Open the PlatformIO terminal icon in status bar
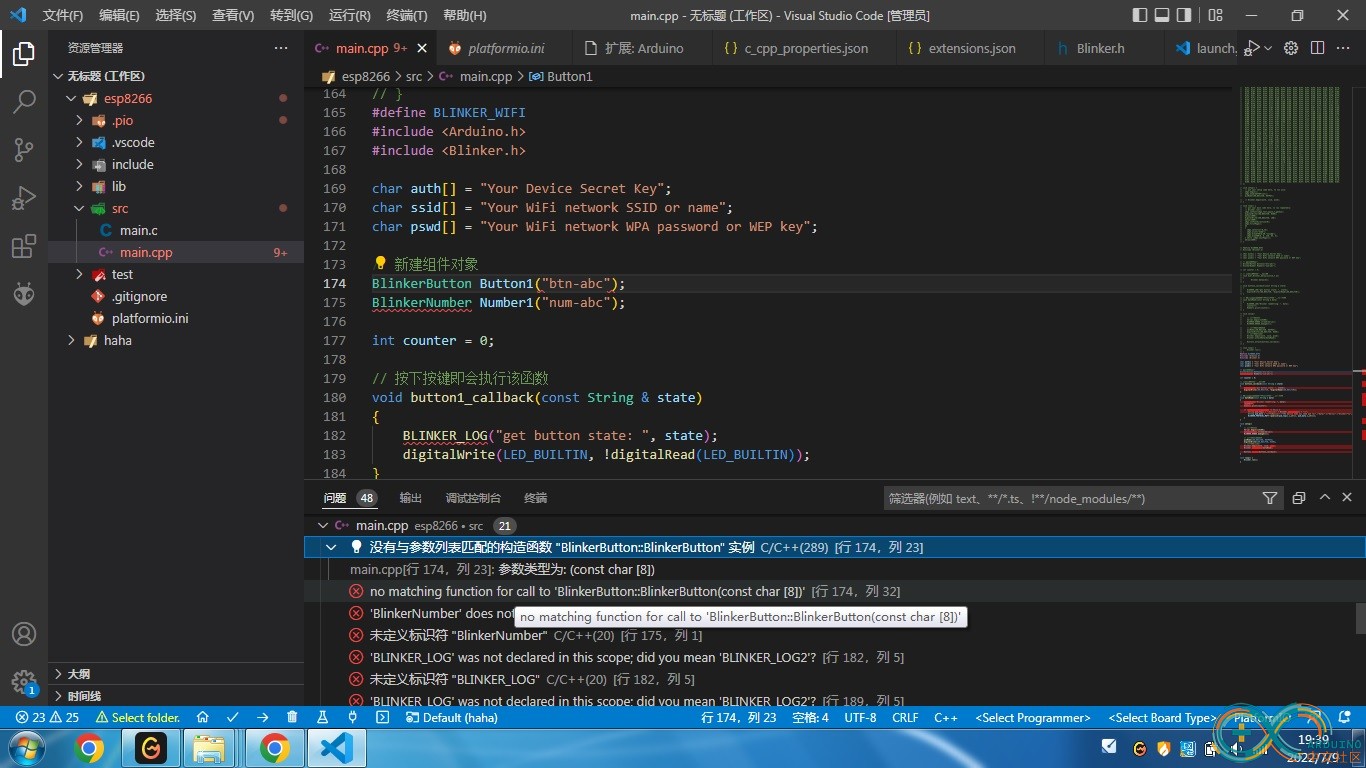The height and width of the screenshot is (768, 1366). tap(382, 717)
